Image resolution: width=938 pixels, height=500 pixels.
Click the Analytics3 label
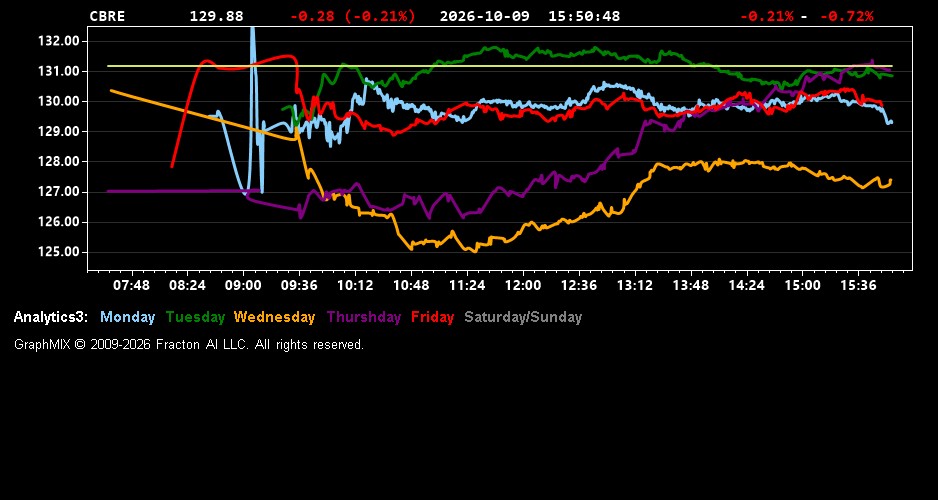tap(51, 317)
